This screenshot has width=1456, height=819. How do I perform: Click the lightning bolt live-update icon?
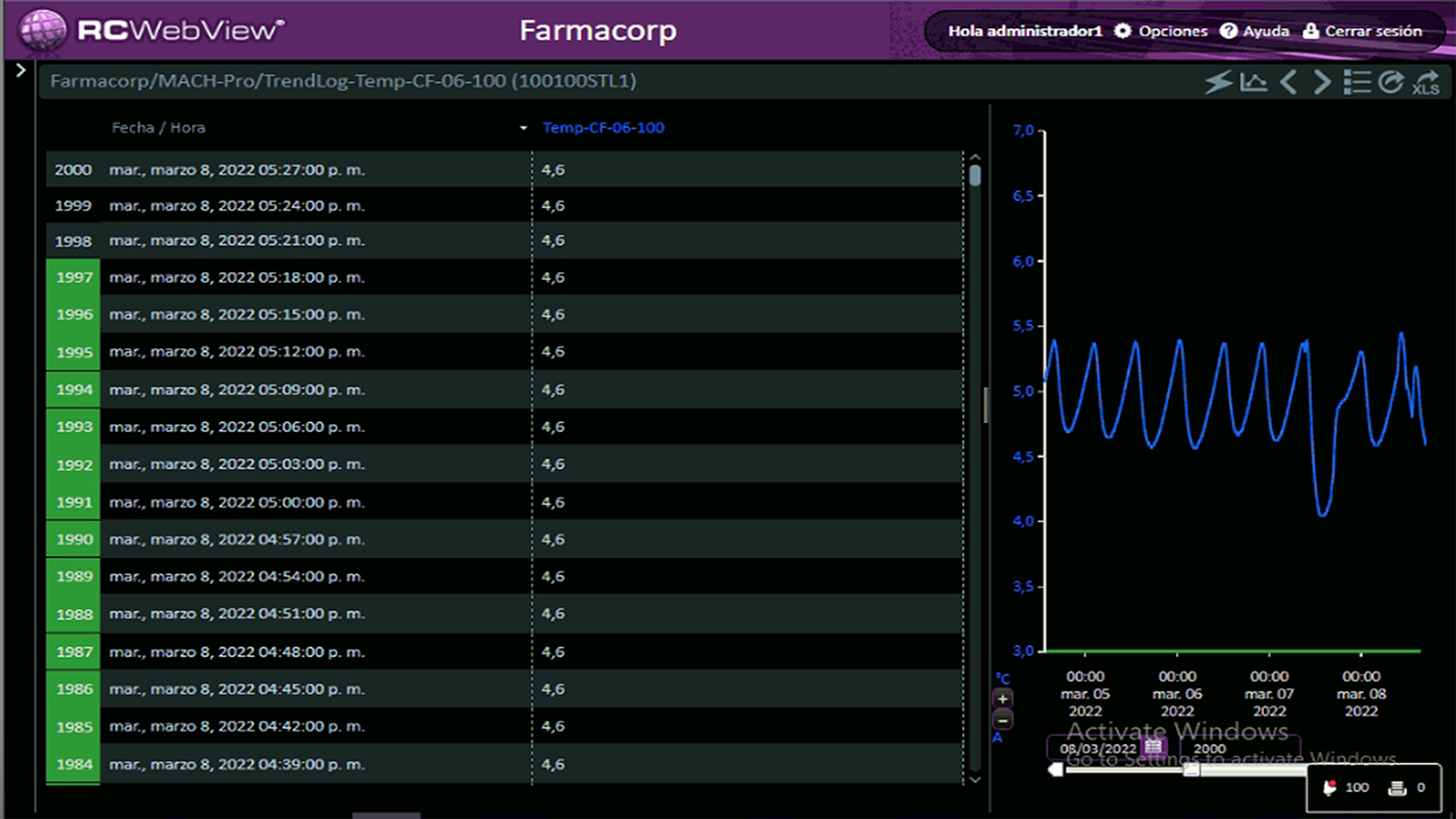(1218, 82)
